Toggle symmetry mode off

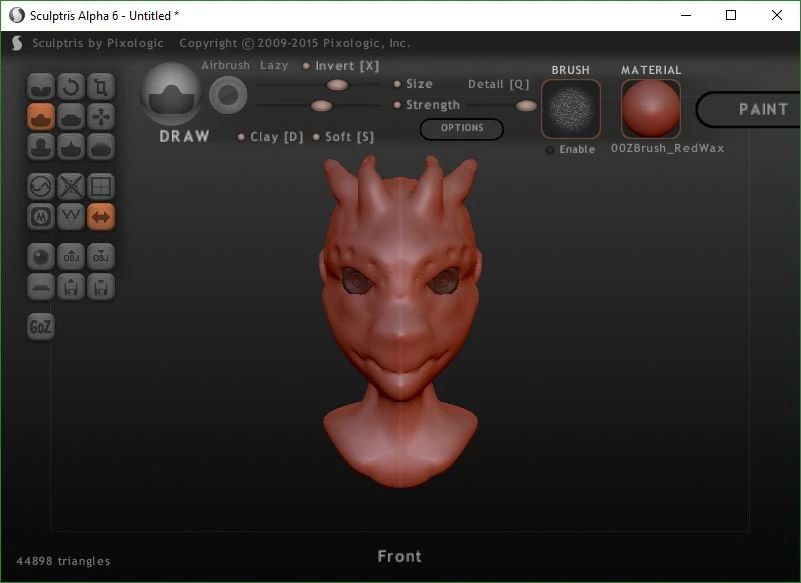[x=101, y=216]
